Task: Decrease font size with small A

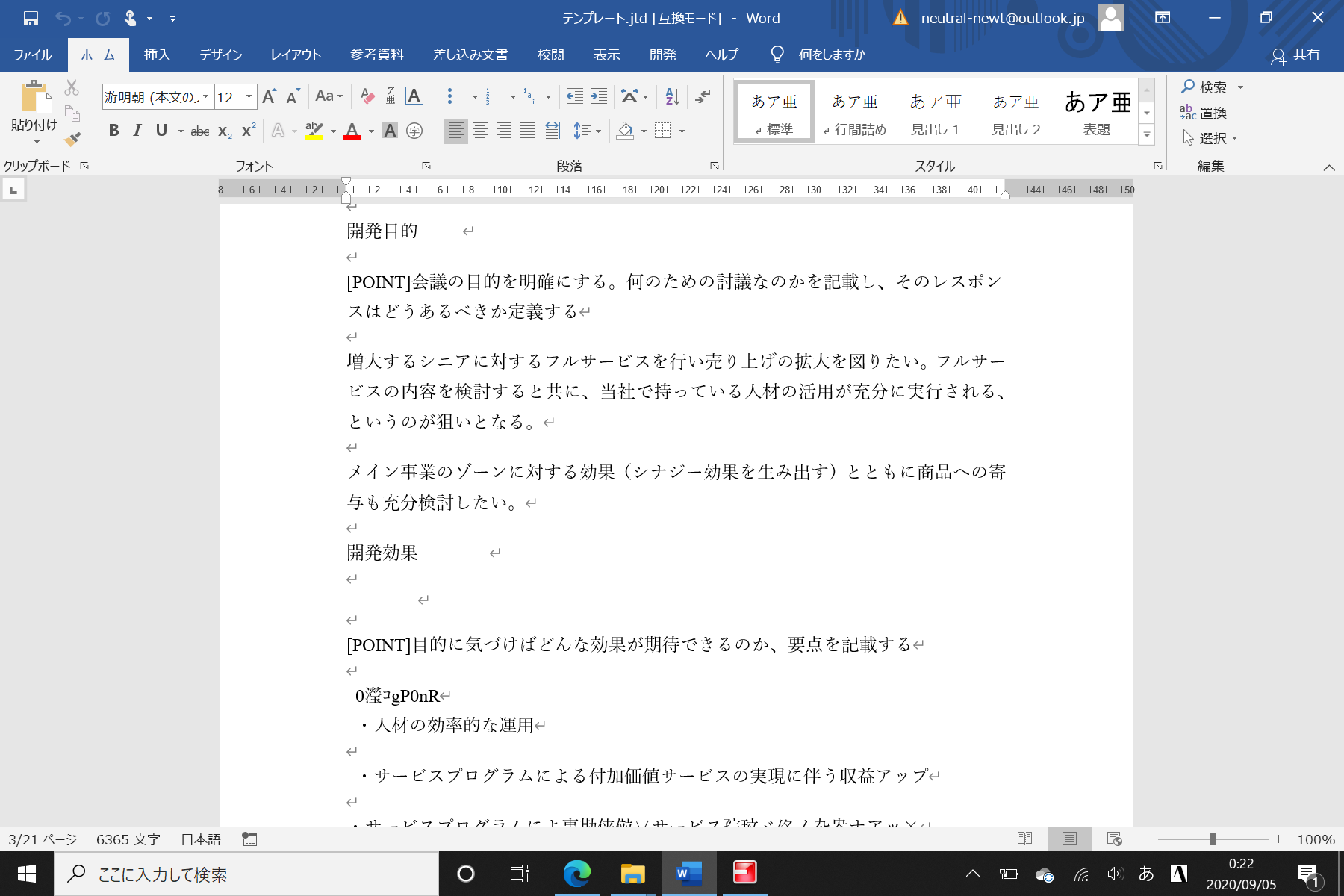Action: click(293, 96)
